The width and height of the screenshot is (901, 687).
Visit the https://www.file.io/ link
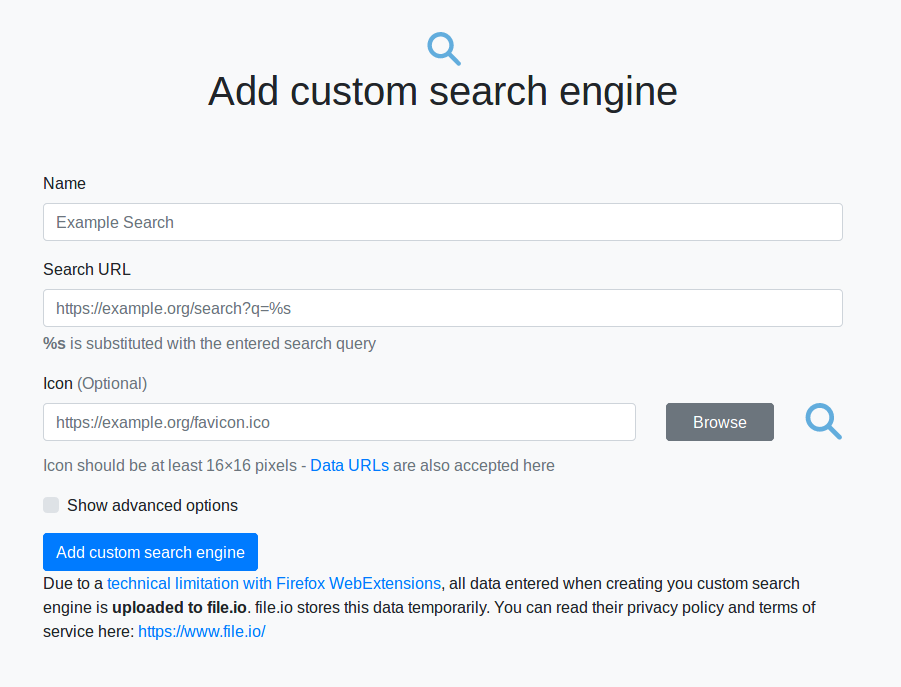tap(201, 631)
